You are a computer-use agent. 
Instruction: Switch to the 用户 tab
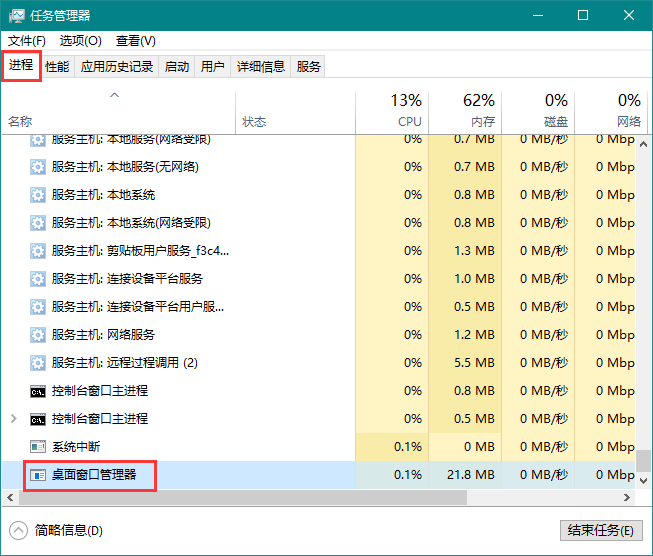click(212, 67)
